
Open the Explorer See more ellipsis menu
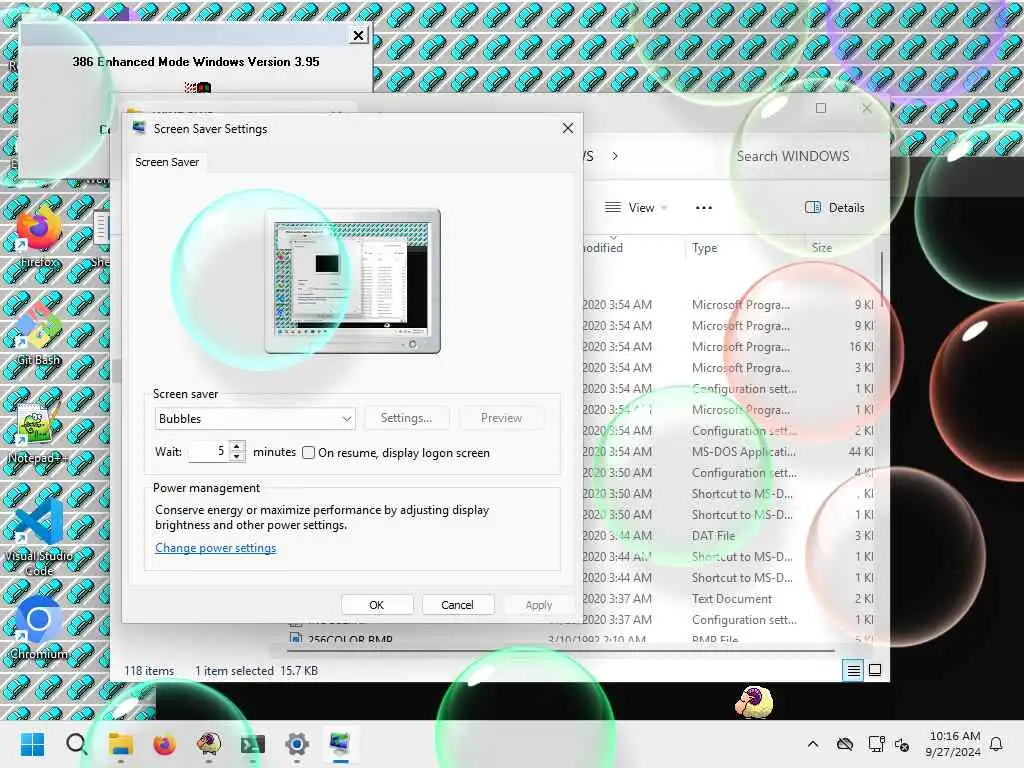coord(703,208)
